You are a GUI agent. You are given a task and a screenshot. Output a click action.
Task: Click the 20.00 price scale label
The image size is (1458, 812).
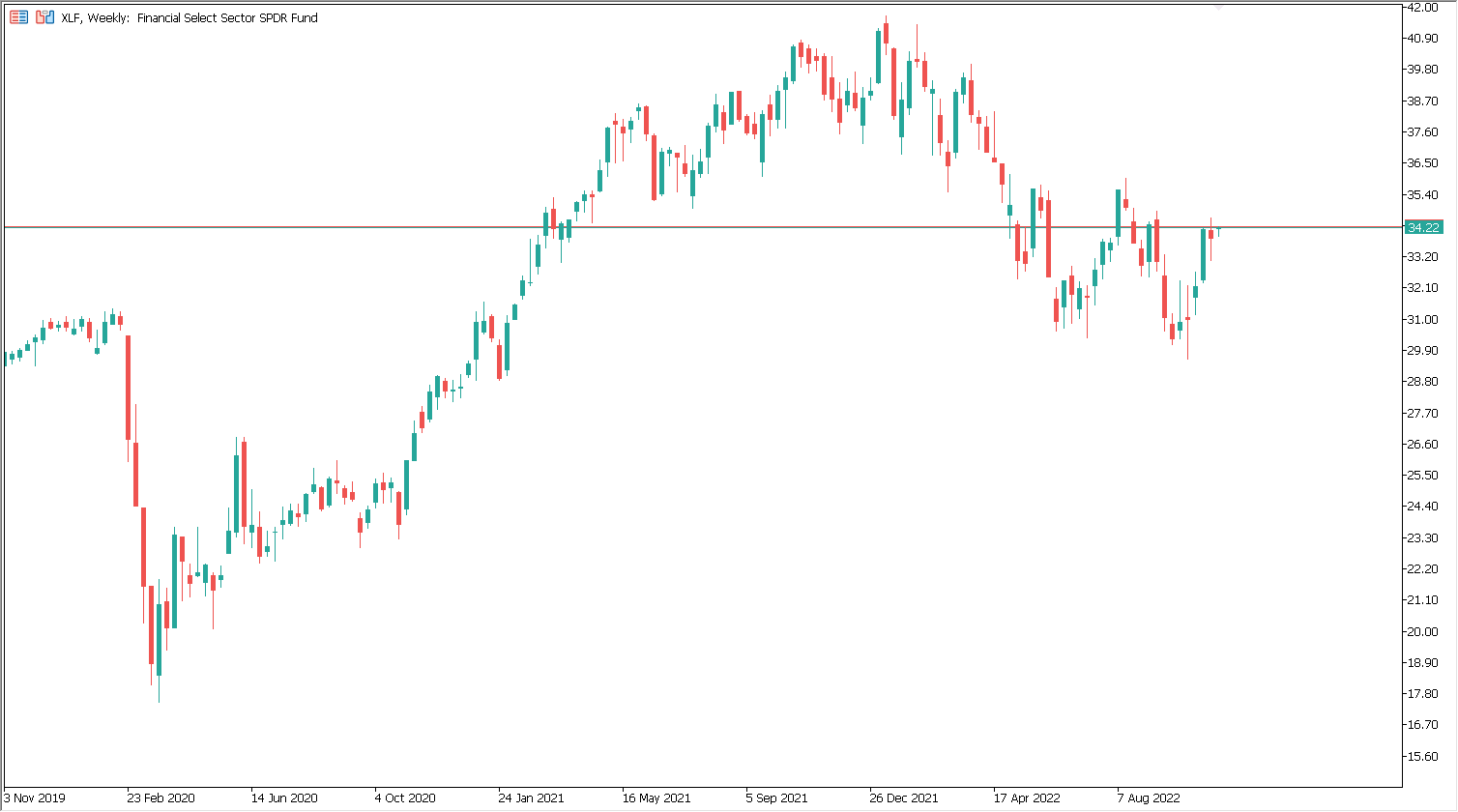click(x=1423, y=632)
